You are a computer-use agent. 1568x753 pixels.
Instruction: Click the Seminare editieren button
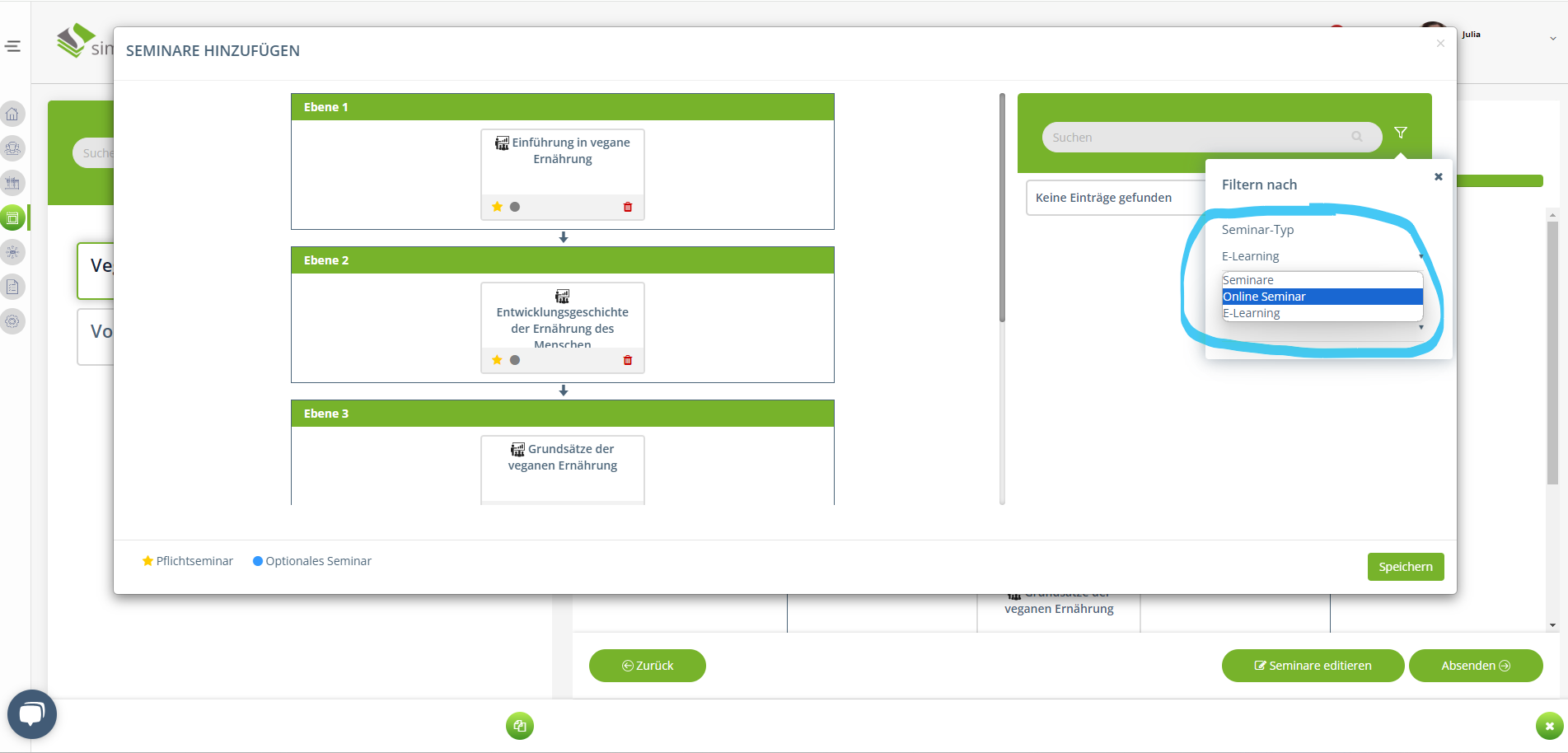(x=1312, y=666)
